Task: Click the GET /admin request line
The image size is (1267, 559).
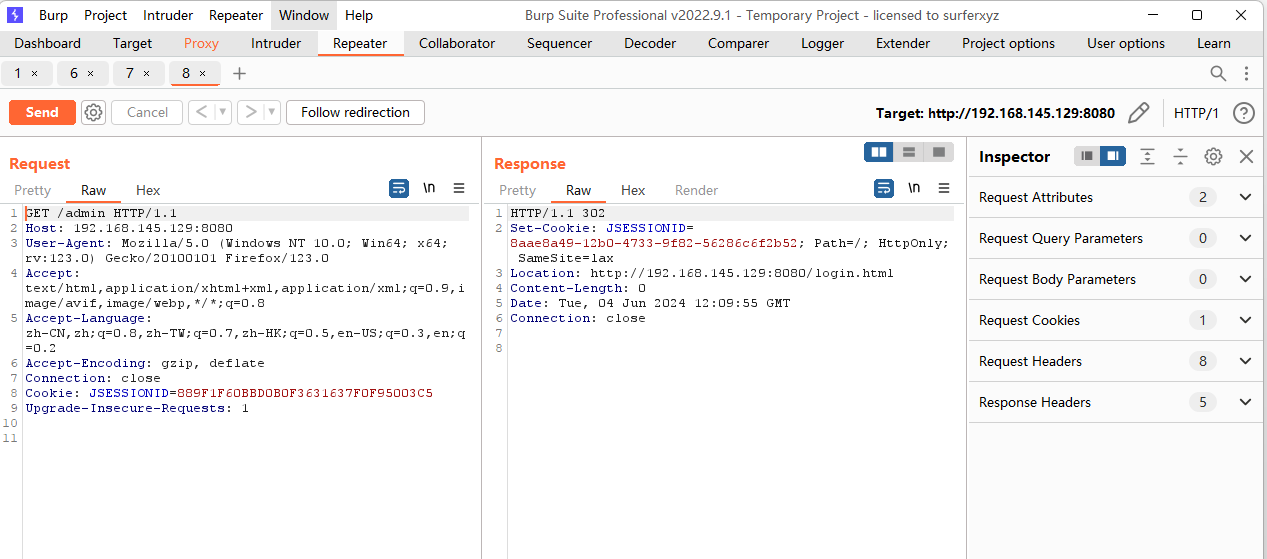Action: point(101,213)
